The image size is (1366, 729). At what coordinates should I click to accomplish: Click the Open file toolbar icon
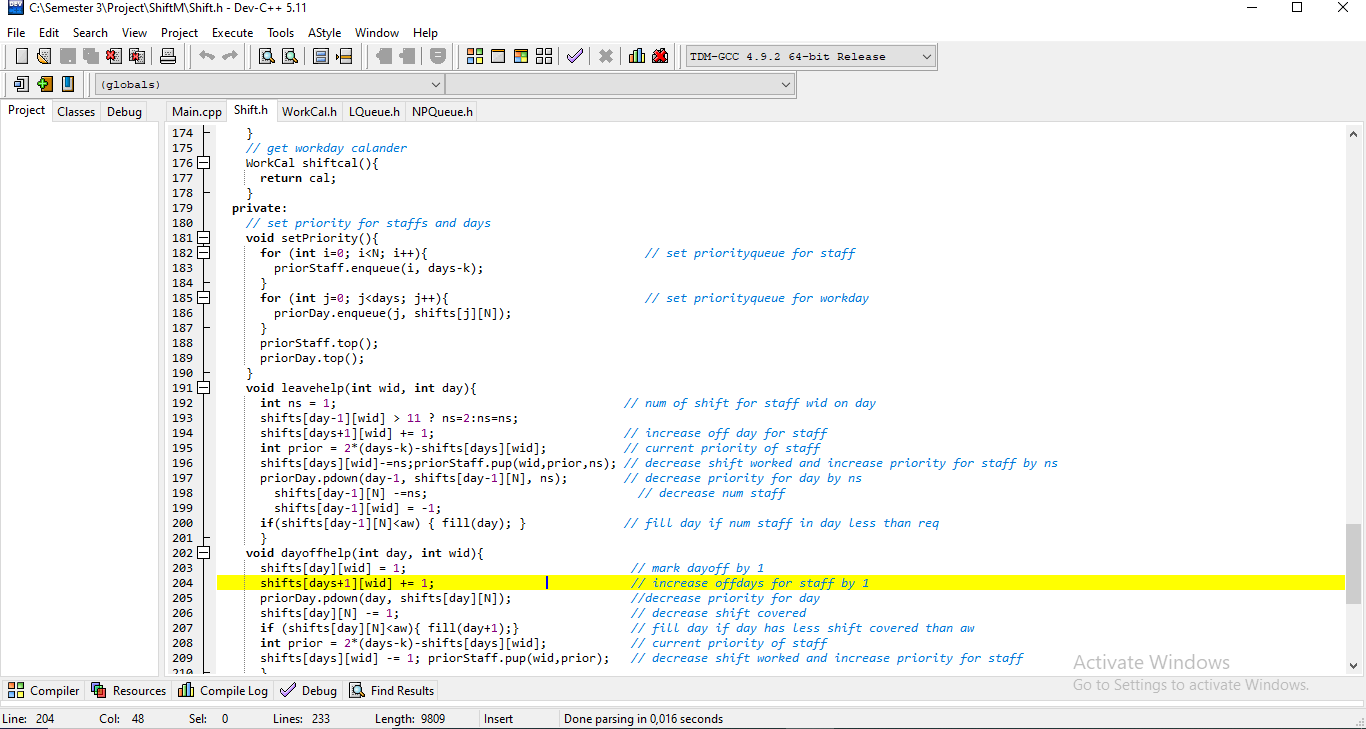[44, 57]
